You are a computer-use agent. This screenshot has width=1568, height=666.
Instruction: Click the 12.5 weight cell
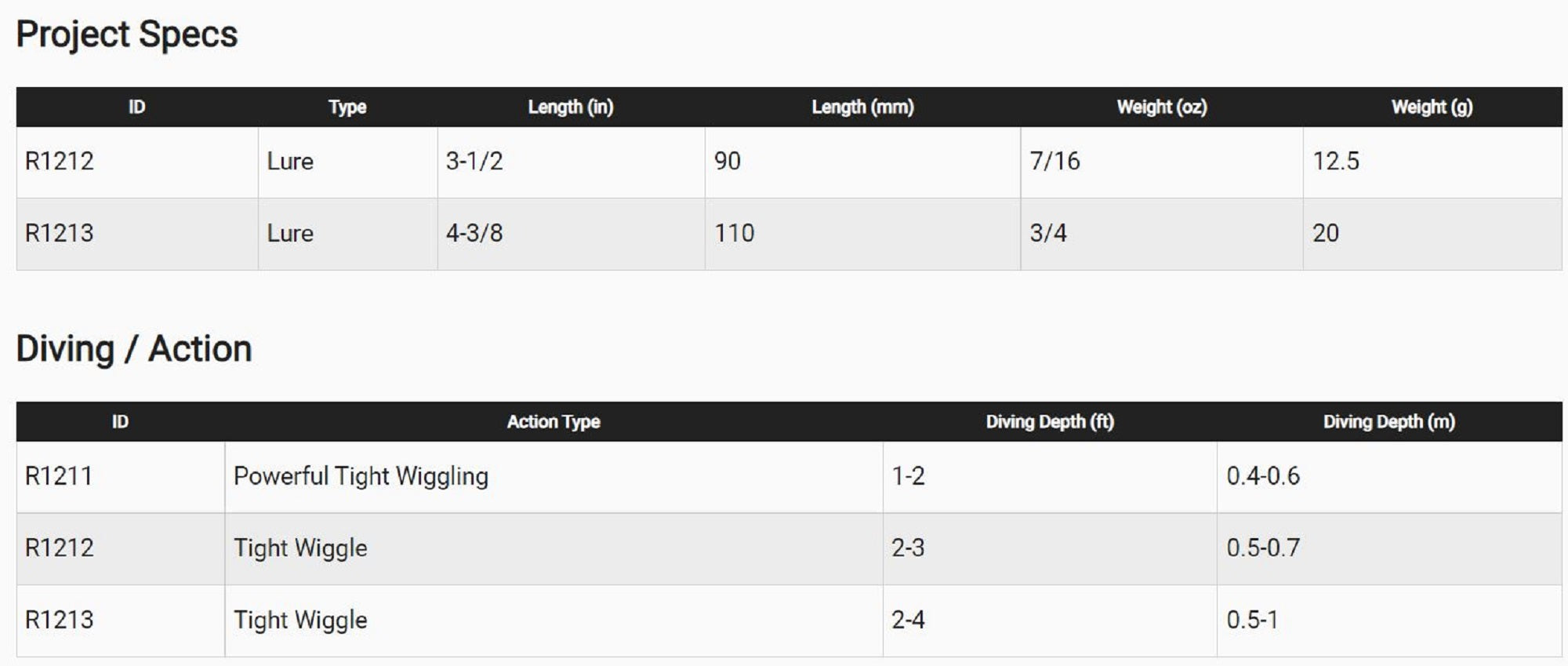point(1336,162)
